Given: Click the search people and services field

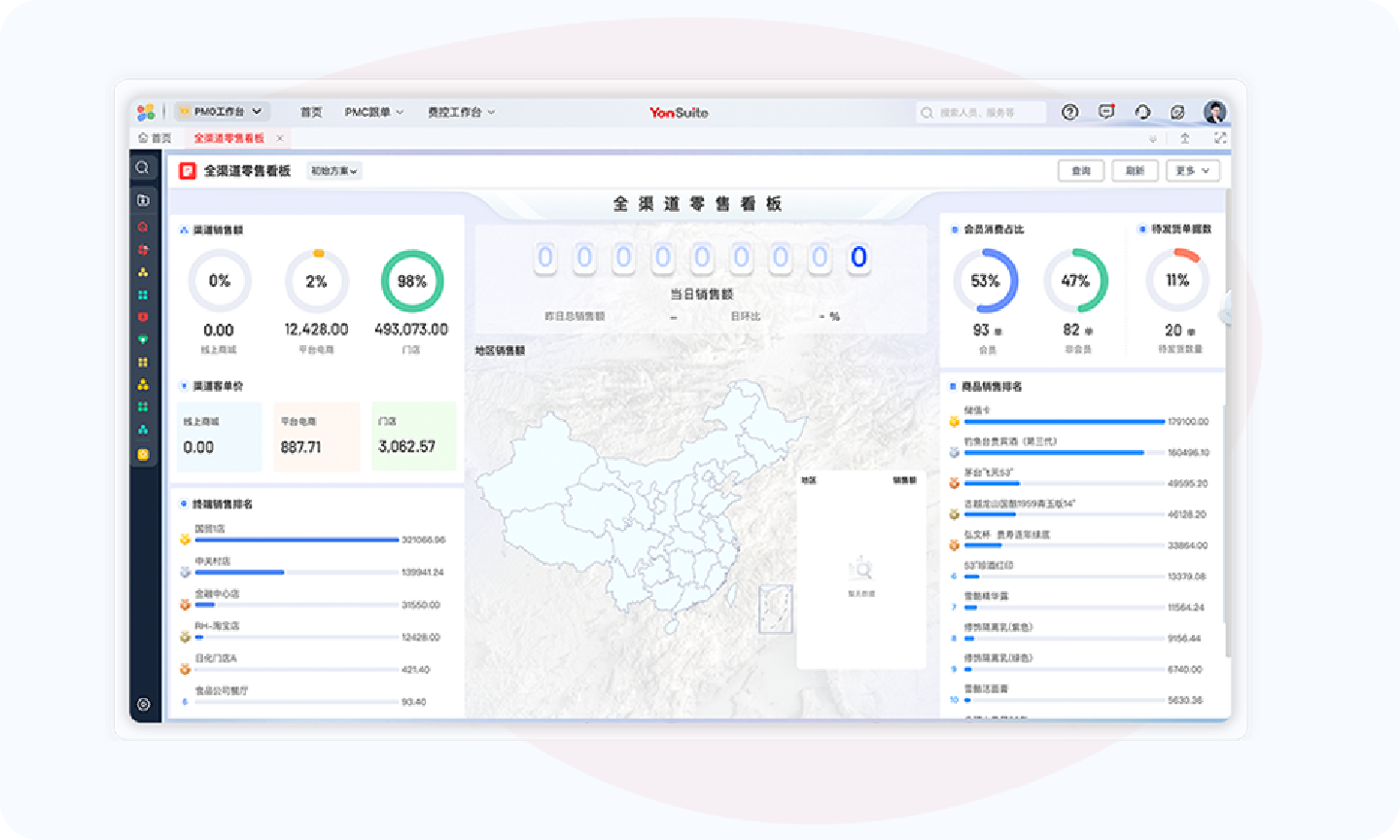Looking at the screenshot, I should point(980,113).
